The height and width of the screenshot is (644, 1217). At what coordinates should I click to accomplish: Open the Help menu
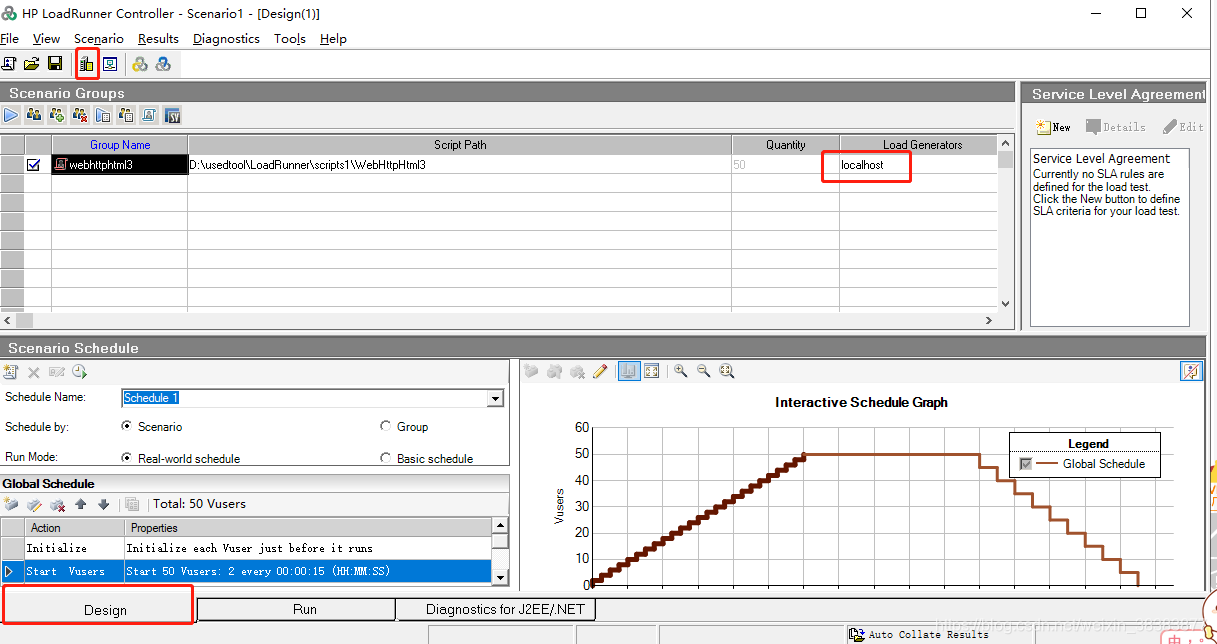(x=333, y=38)
